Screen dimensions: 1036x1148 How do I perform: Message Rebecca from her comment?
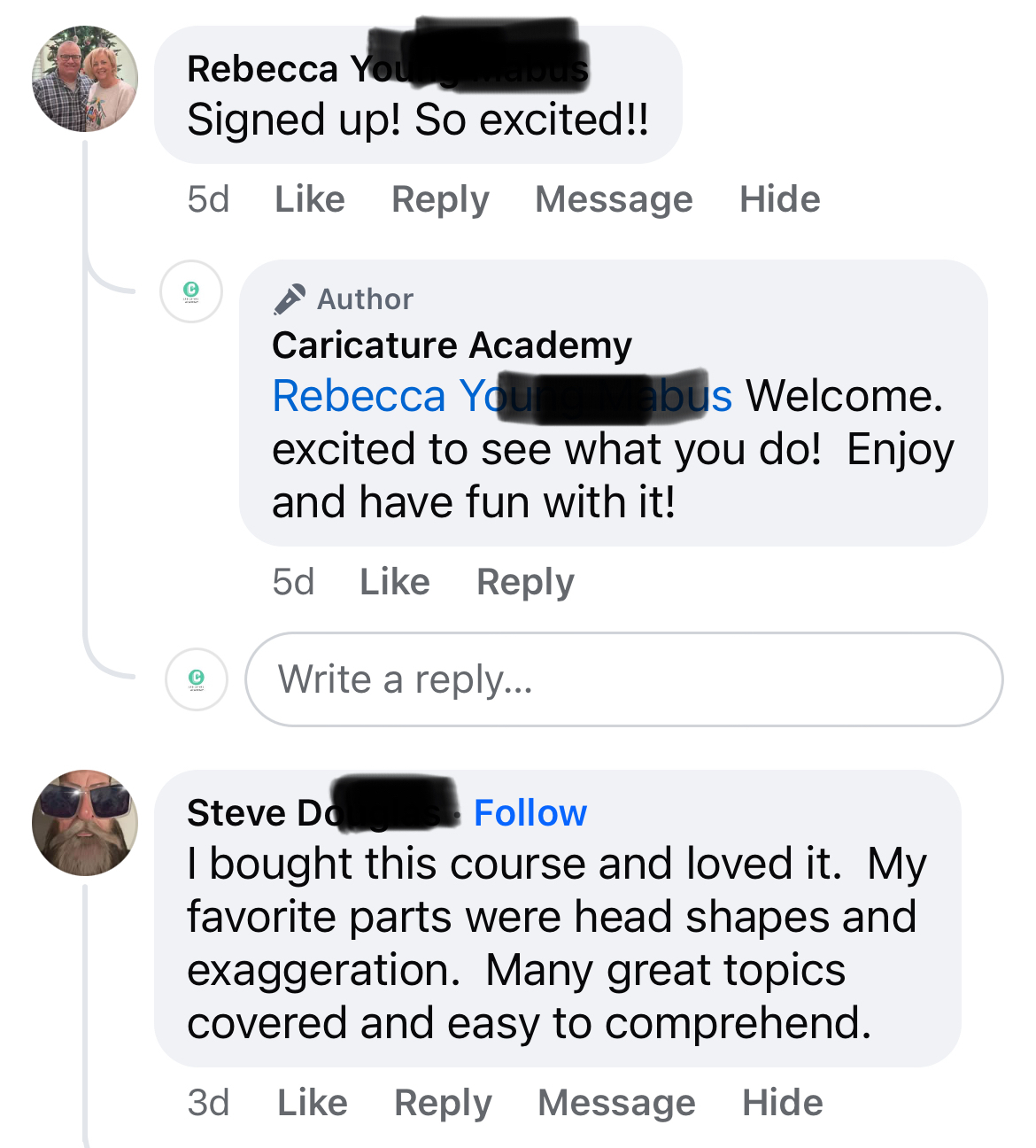click(x=614, y=199)
